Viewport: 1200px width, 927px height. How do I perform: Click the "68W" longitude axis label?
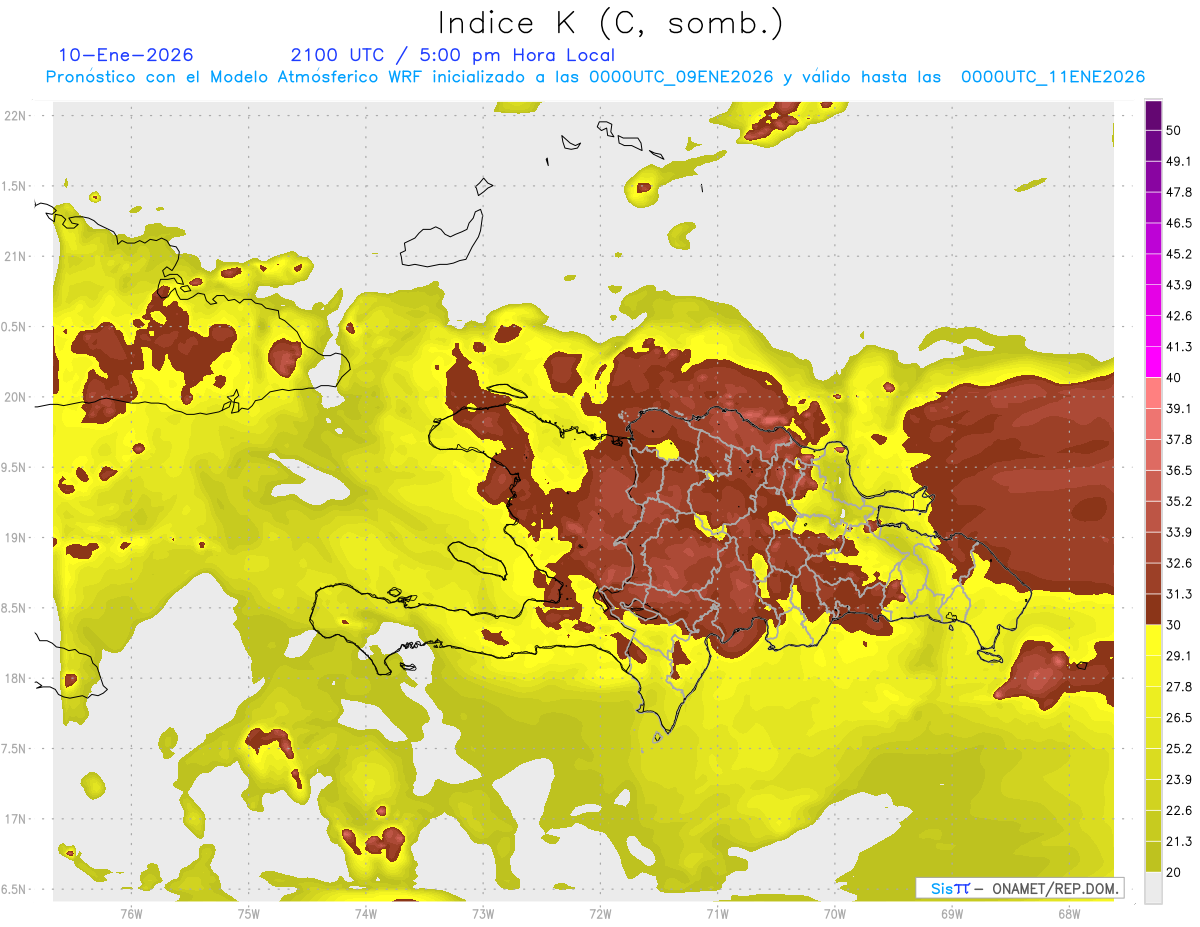point(1068,913)
